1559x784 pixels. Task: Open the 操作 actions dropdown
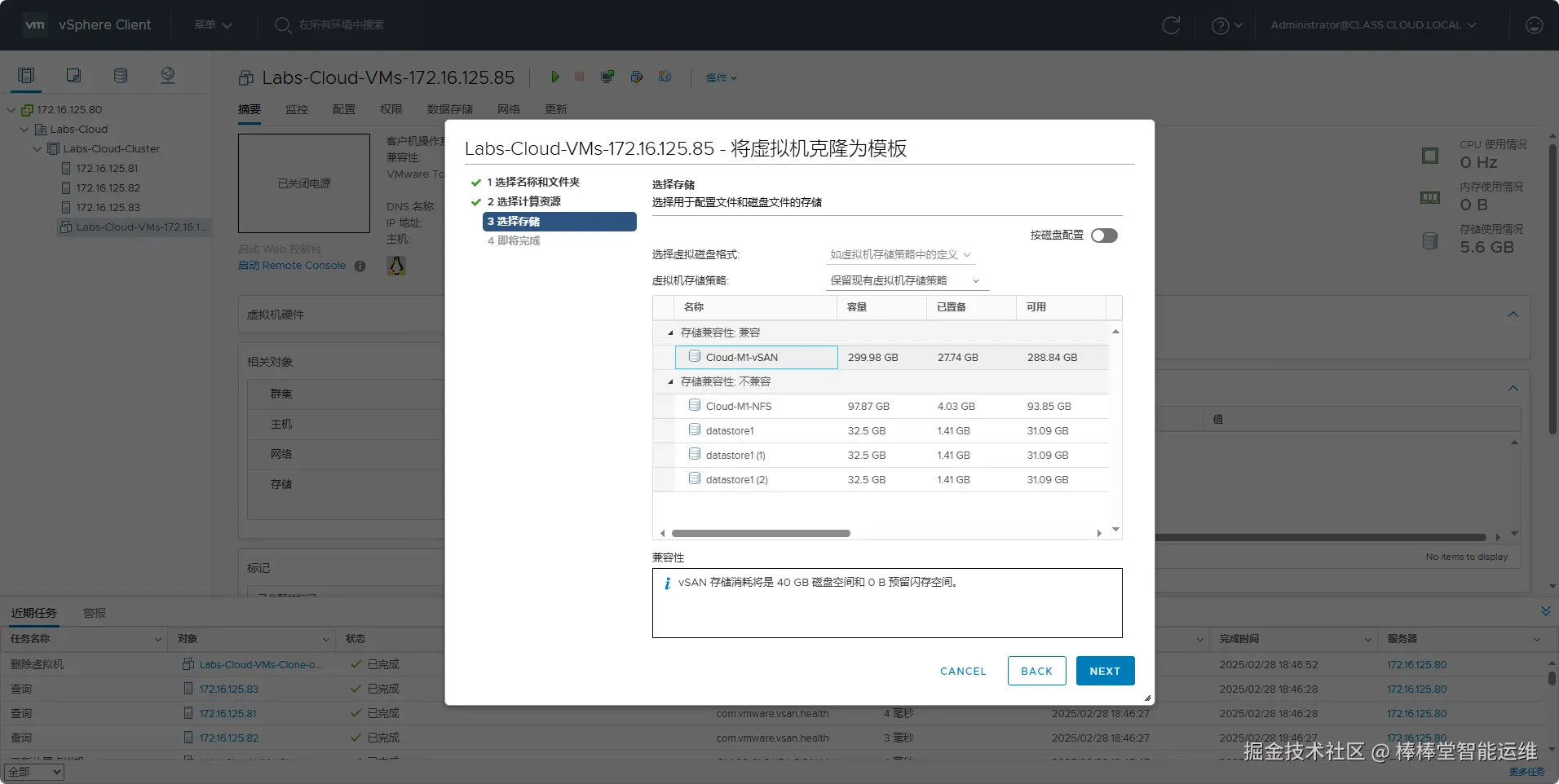click(721, 77)
